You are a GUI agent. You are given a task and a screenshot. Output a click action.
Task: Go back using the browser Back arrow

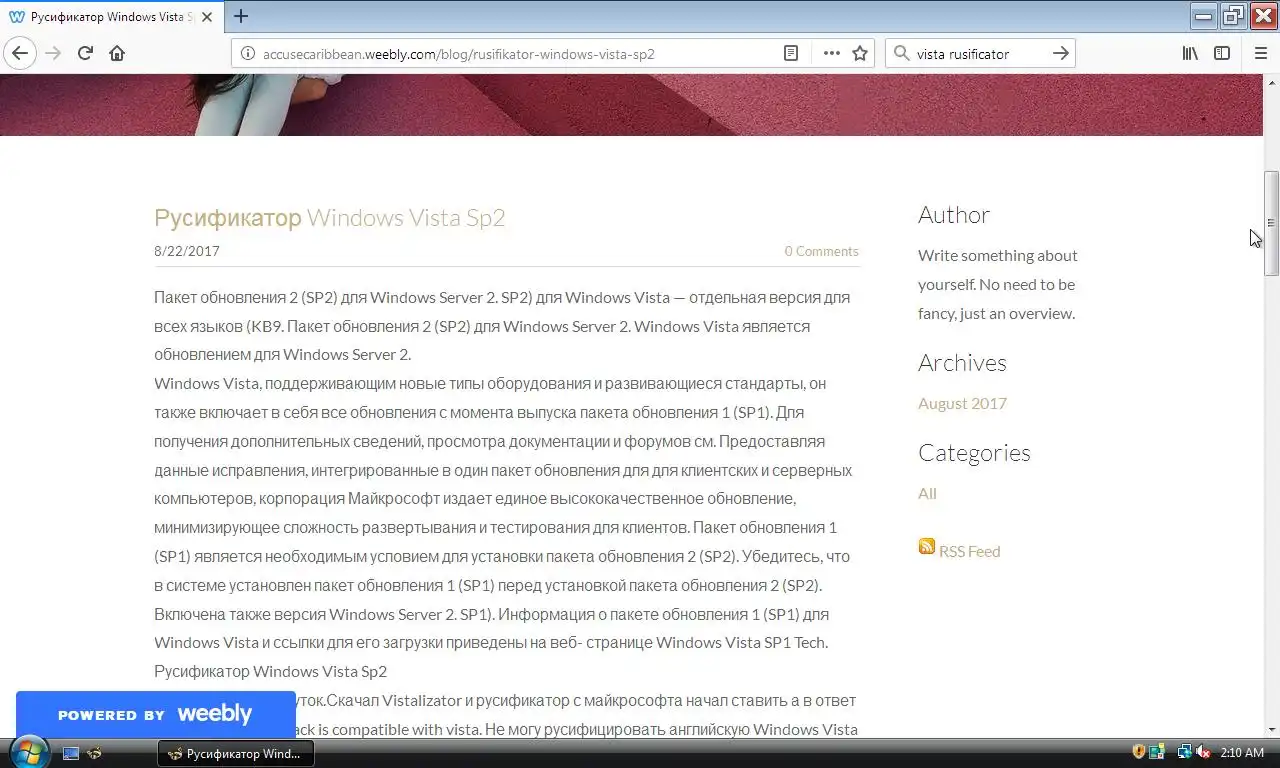point(20,53)
